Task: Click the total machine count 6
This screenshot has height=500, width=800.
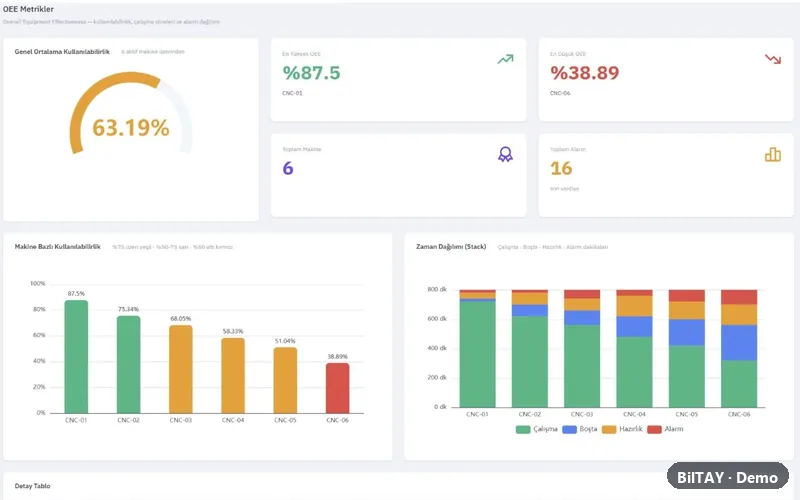Action: coord(288,168)
